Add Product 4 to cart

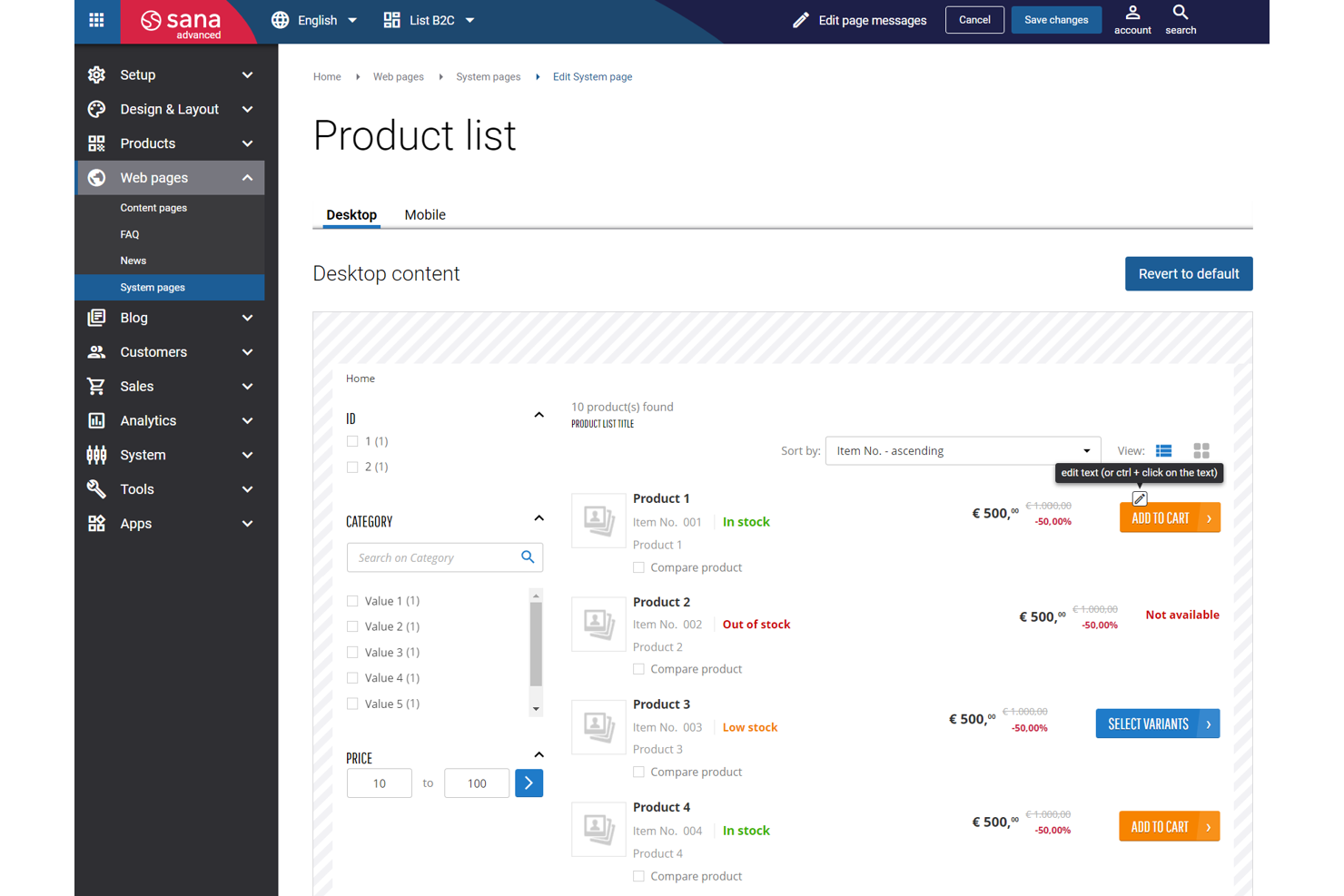[1169, 826]
